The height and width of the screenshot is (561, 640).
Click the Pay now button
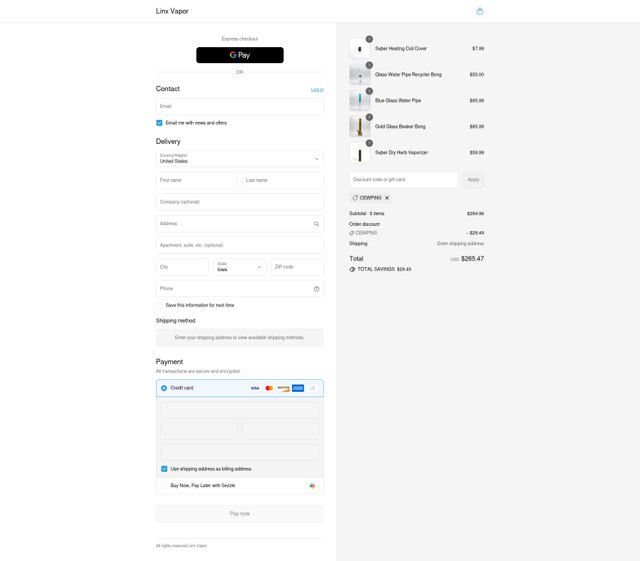coord(240,514)
